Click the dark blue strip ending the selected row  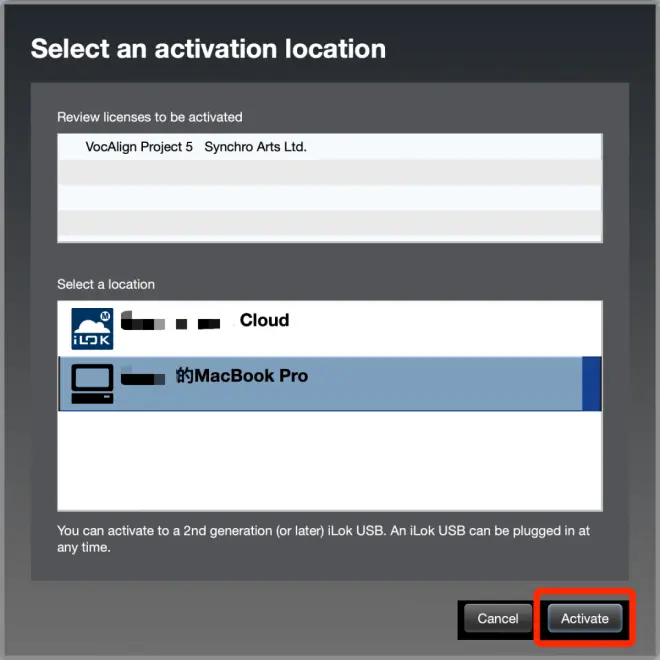tap(592, 383)
